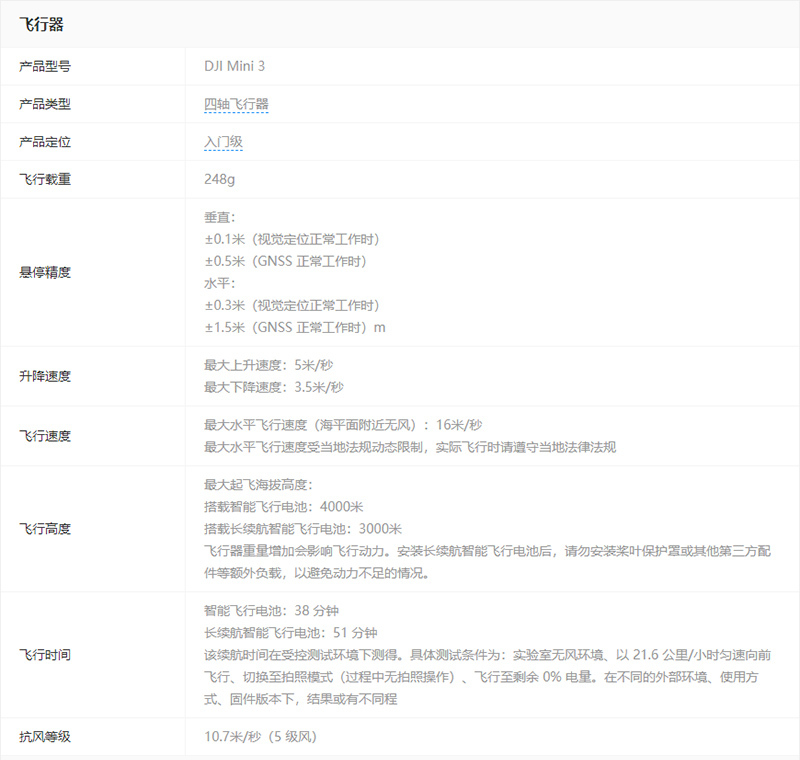Select the 飞行高度 row label
The width and height of the screenshot is (800, 760).
(45, 529)
